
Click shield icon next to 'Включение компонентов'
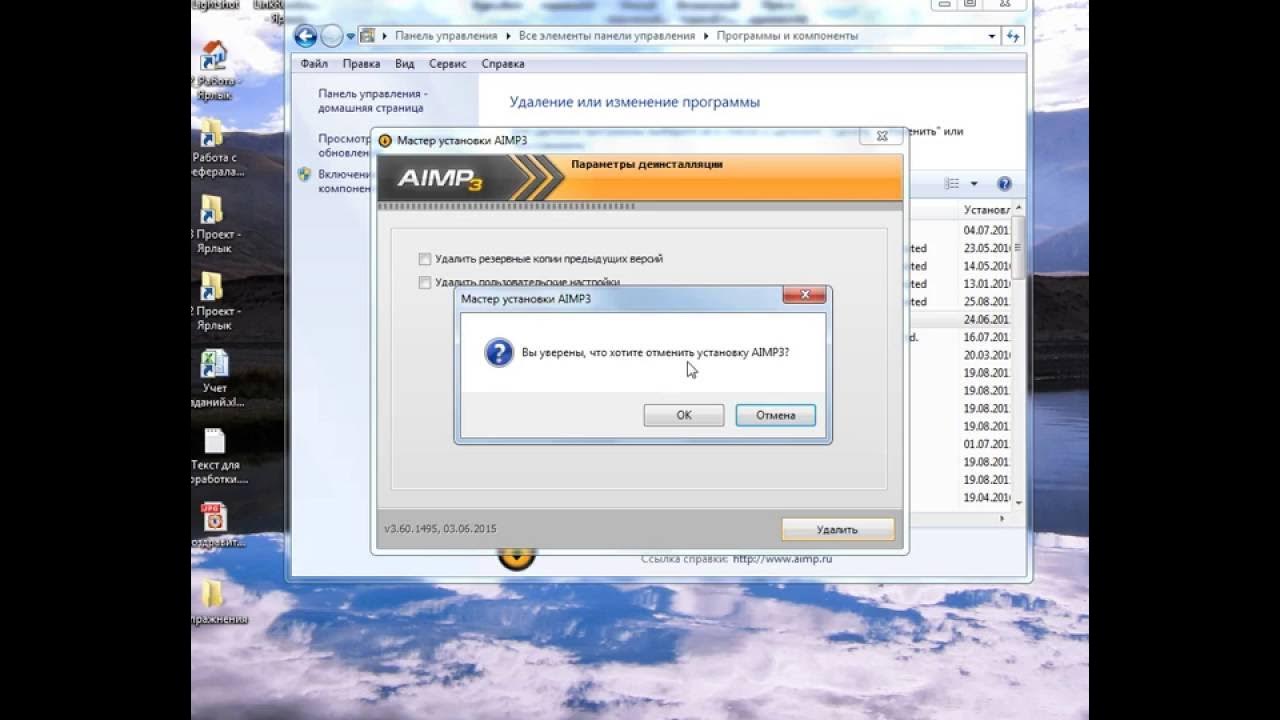click(x=305, y=174)
